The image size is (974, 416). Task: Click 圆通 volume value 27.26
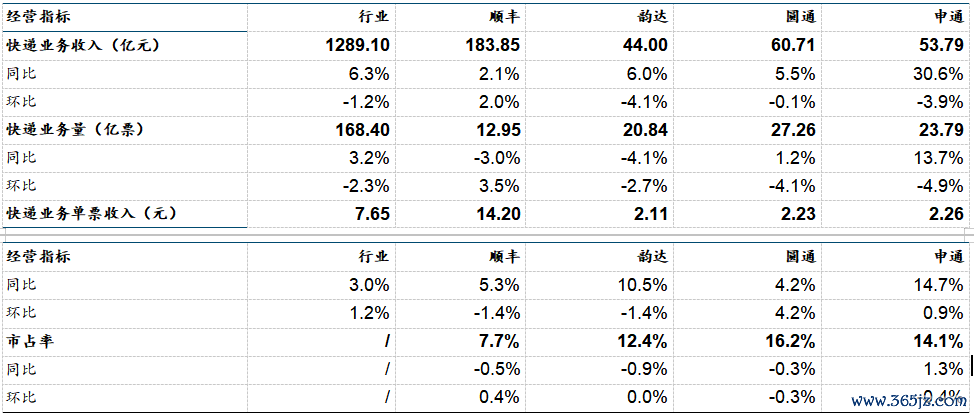[x=793, y=130]
